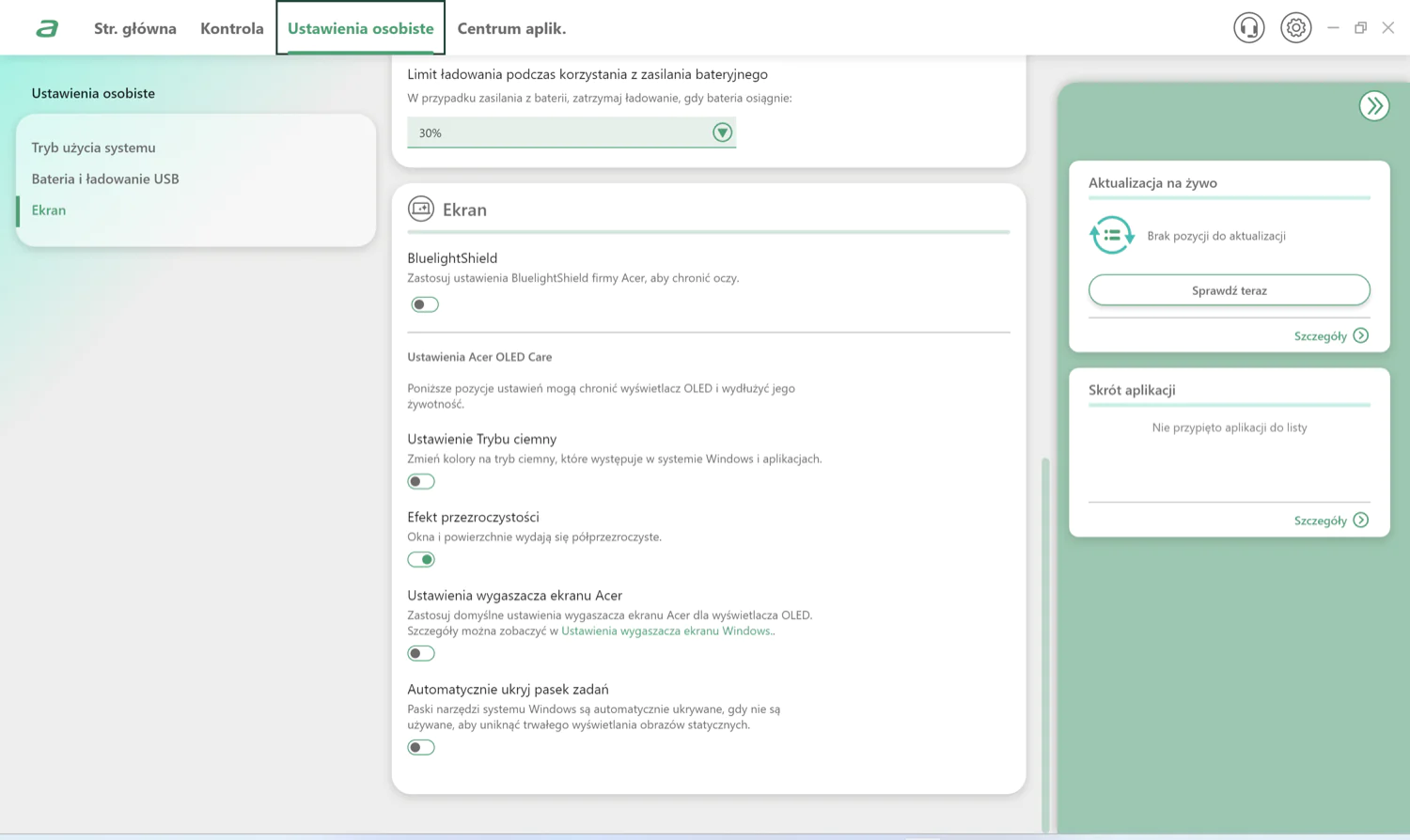Enable Ustawienie Trybu ciemny switch

tap(421, 481)
